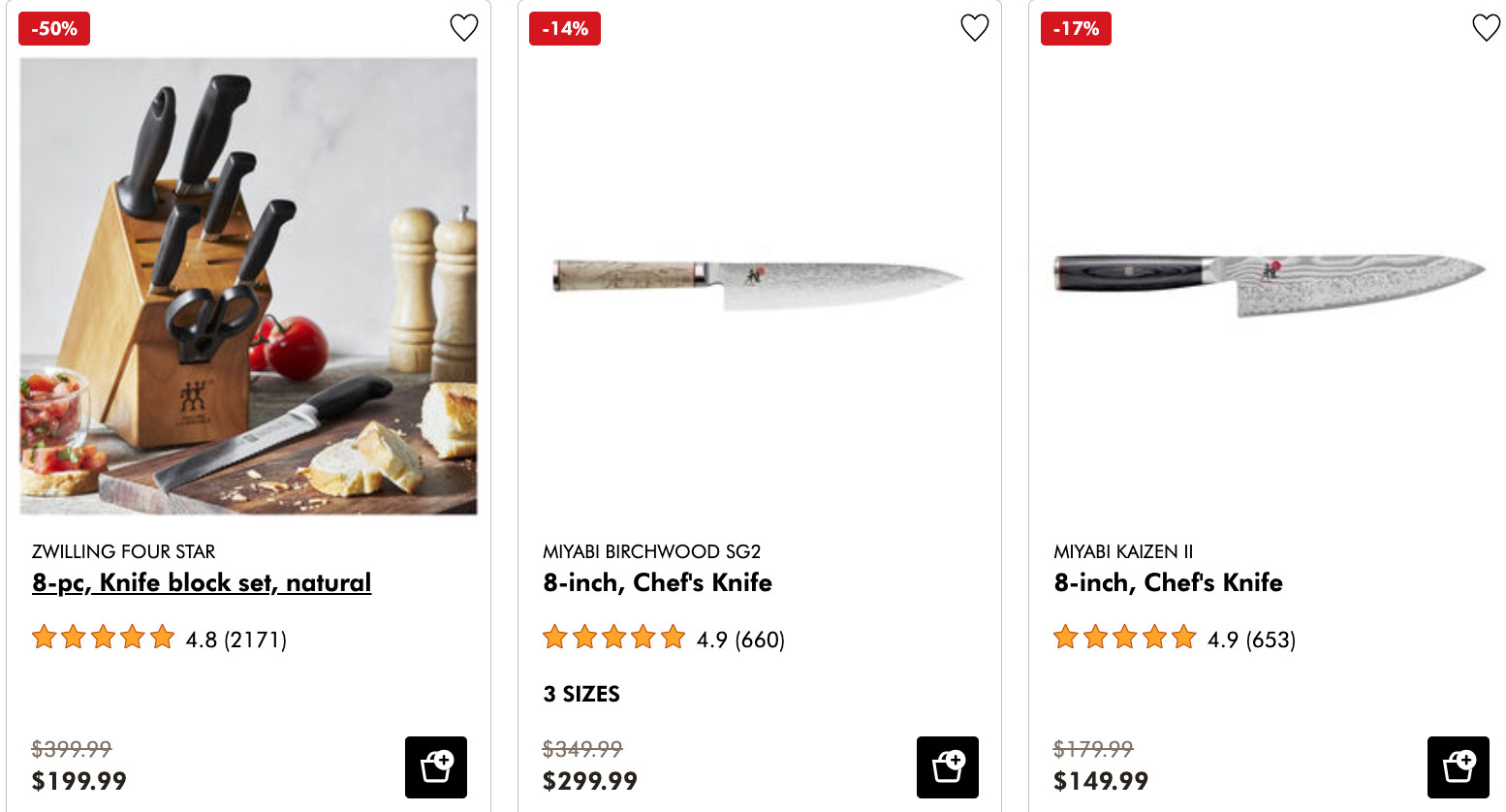1506x812 pixels.
Task: Click the 4.8 star rating with 2171 reviews
Action: pyautogui.click(x=159, y=639)
